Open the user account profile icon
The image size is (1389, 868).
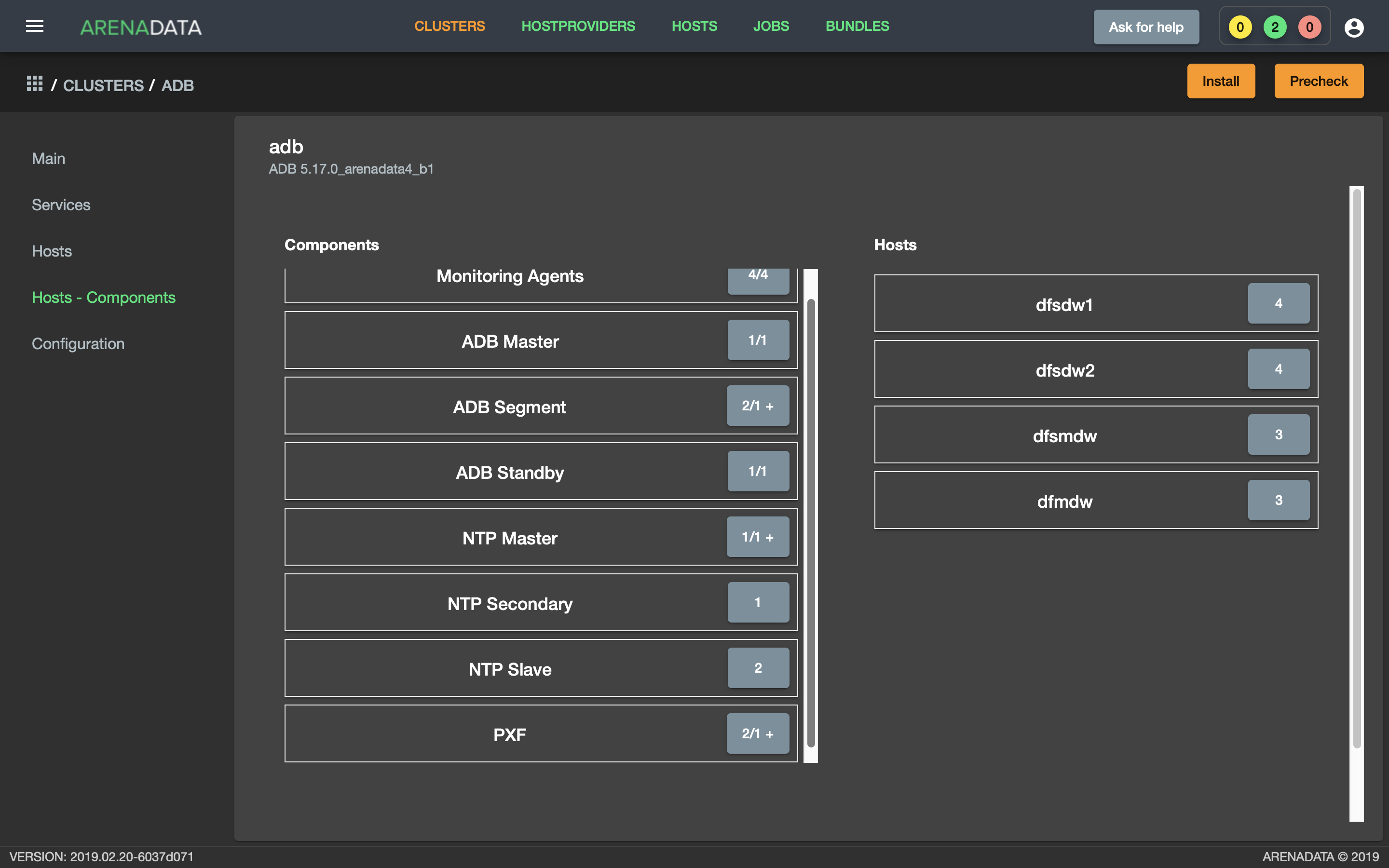pyautogui.click(x=1353, y=27)
